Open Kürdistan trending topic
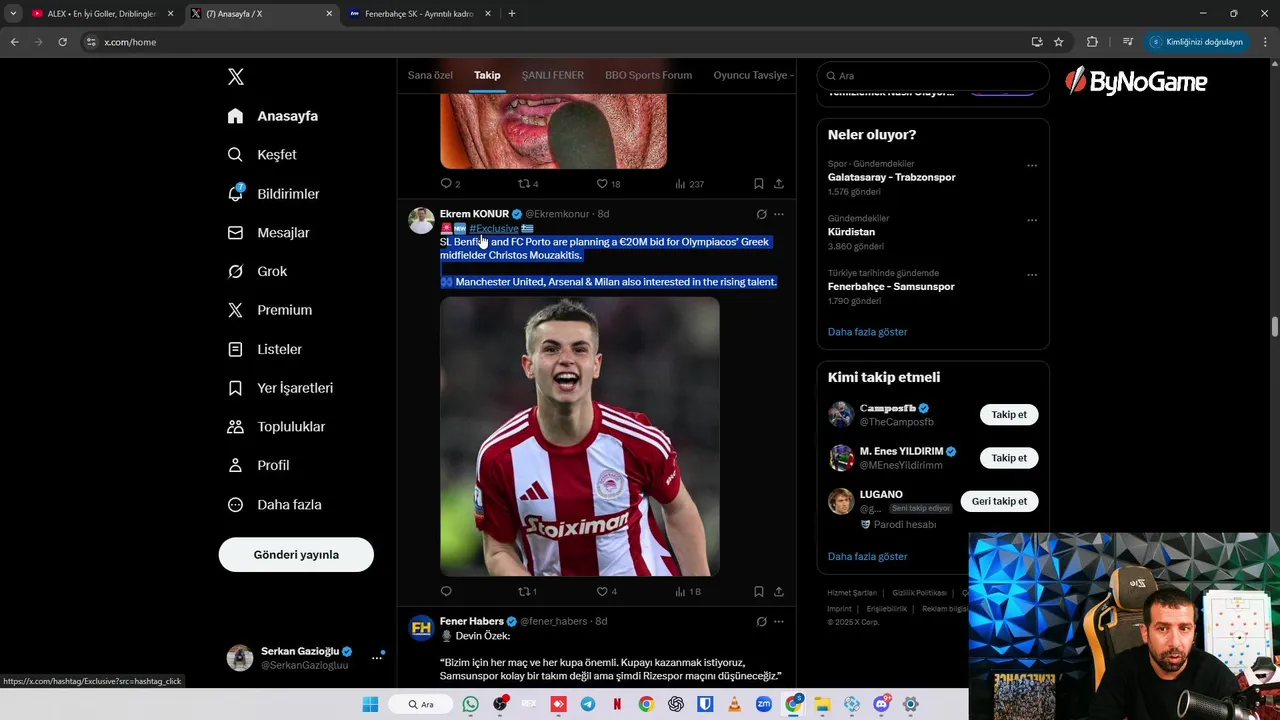 (851, 232)
